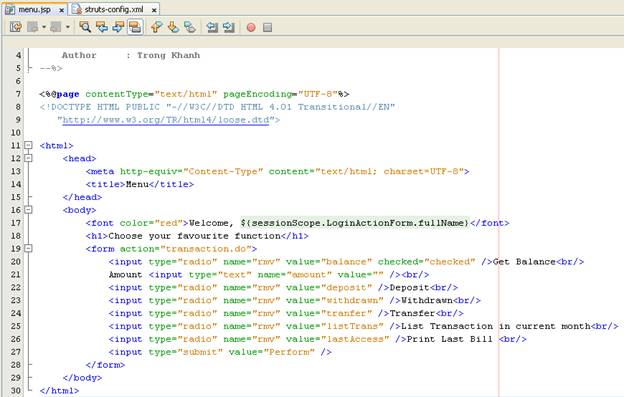Click the JSP file icon on menu.jsp tab
624x397 pixels.
(x=10, y=10)
